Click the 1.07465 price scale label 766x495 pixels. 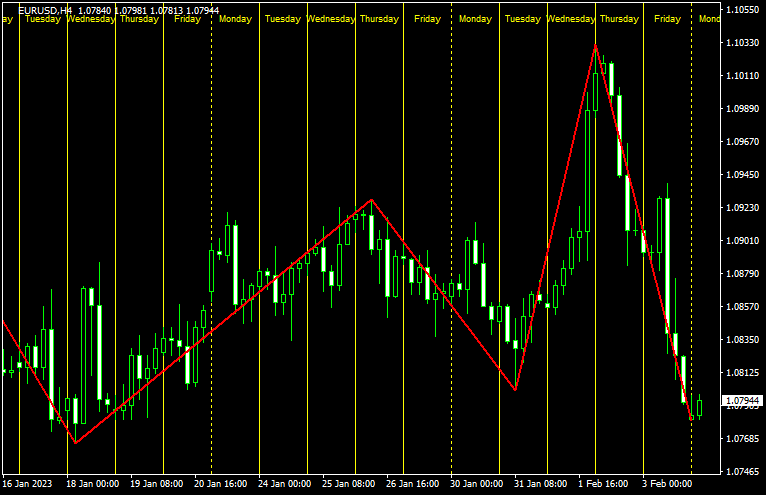click(741, 472)
